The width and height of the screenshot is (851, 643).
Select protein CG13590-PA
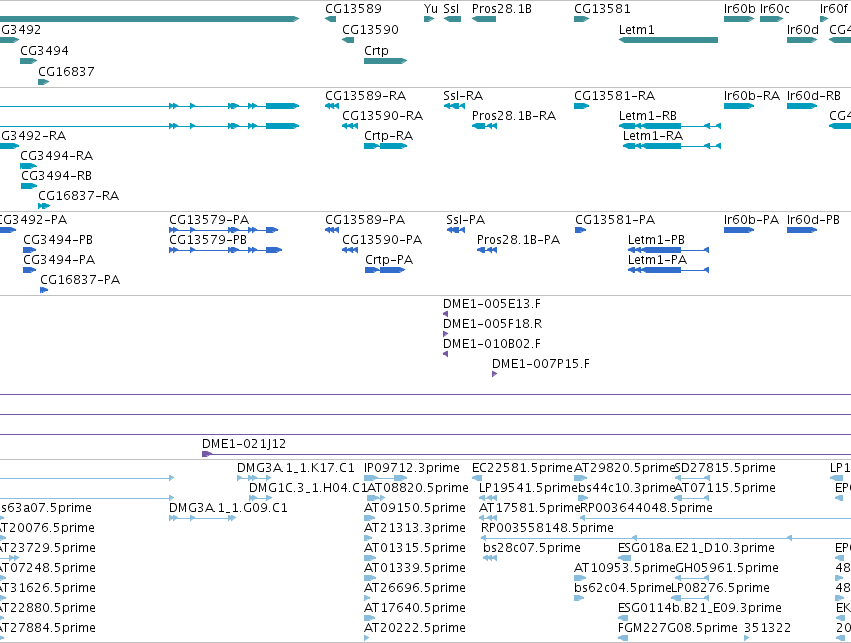382,240
